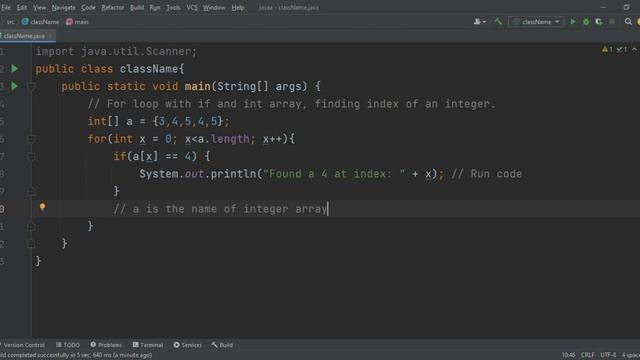Open the user account icon menu
This screenshot has width=640, height=360.
[480, 22]
